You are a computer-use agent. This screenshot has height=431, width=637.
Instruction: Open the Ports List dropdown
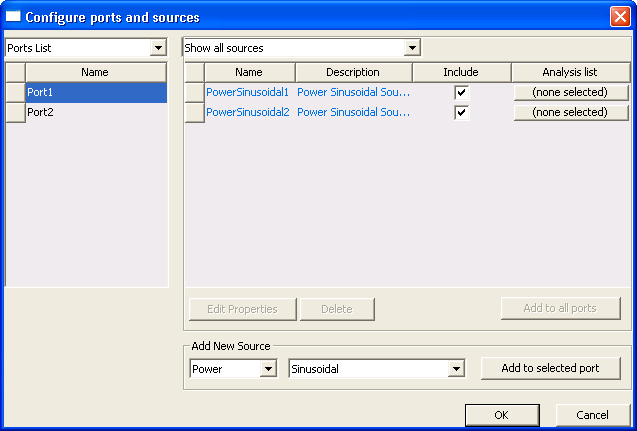tap(157, 48)
